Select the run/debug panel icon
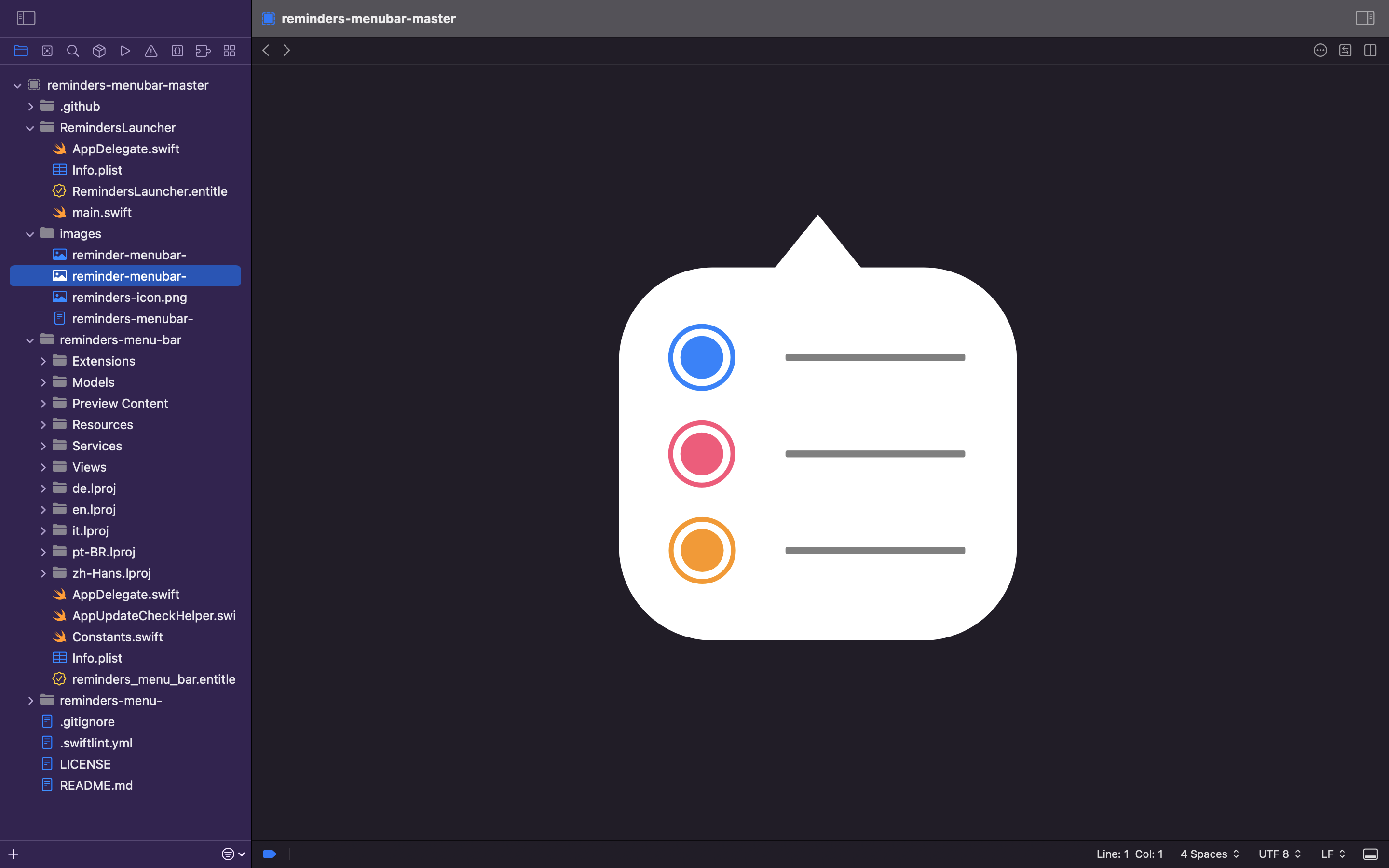Image resolution: width=1389 pixels, height=868 pixels. [125, 51]
